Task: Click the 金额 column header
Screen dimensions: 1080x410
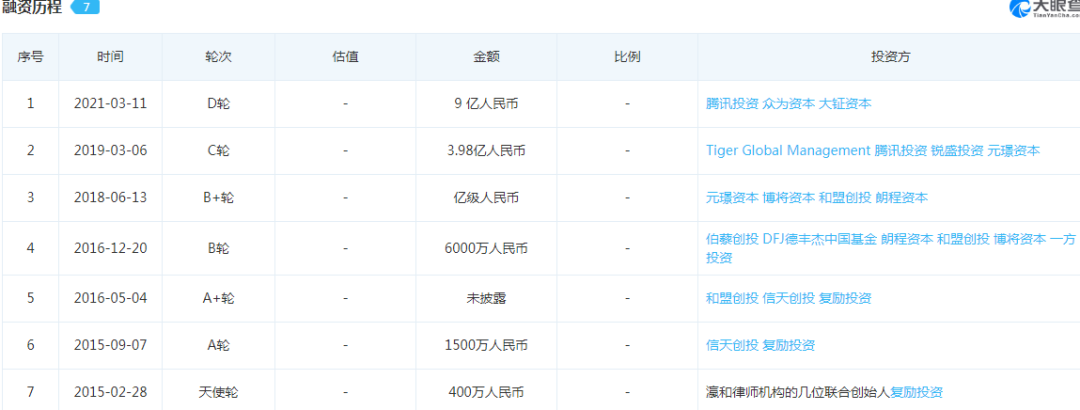Action: [x=487, y=57]
